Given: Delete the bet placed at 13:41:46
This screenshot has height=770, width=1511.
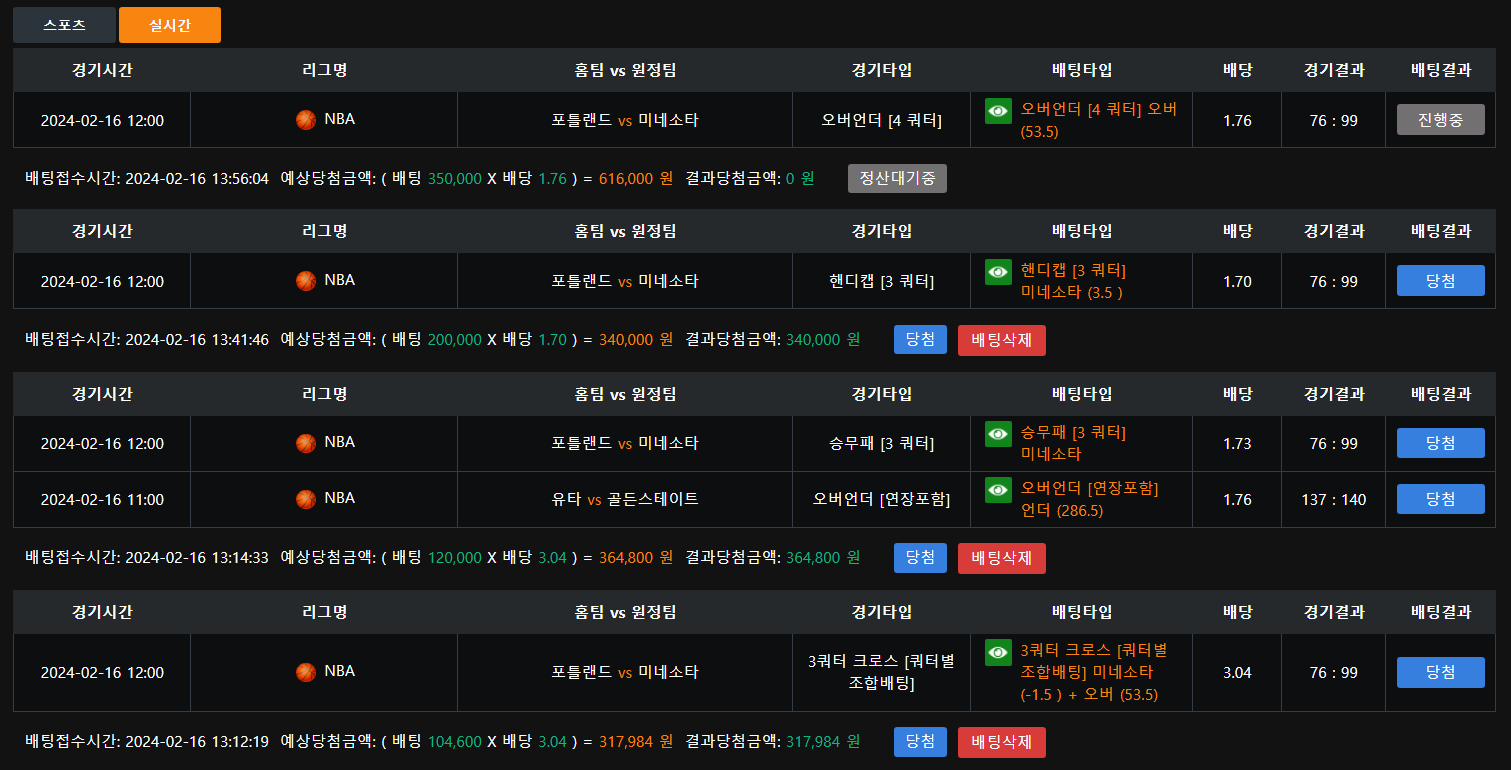Looking at the screenshot, I should (1001, 340).
